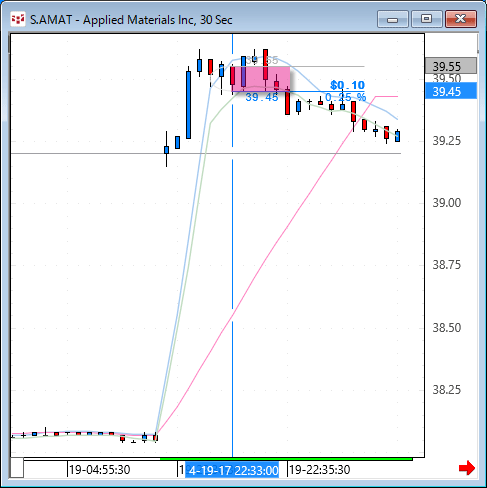Image resolution: width=487 pixels, height=488 pixels.
Task: Click the last blue candle on the right
Action: pyautogui.click(x=397, y=136)
